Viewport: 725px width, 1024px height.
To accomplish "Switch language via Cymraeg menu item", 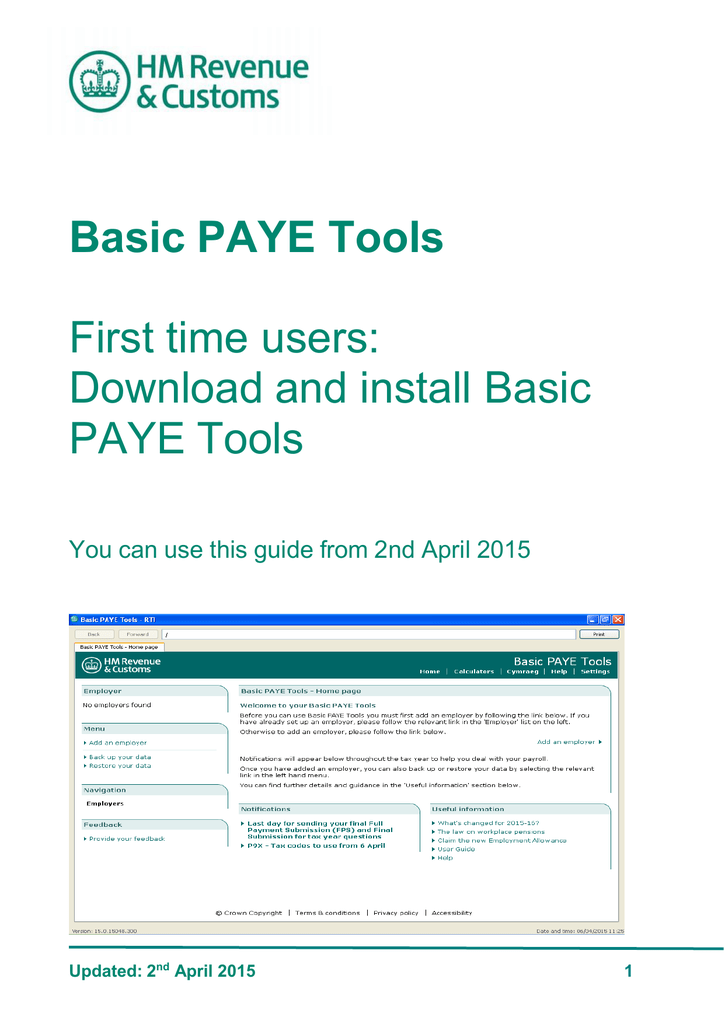I will (523, 671).
